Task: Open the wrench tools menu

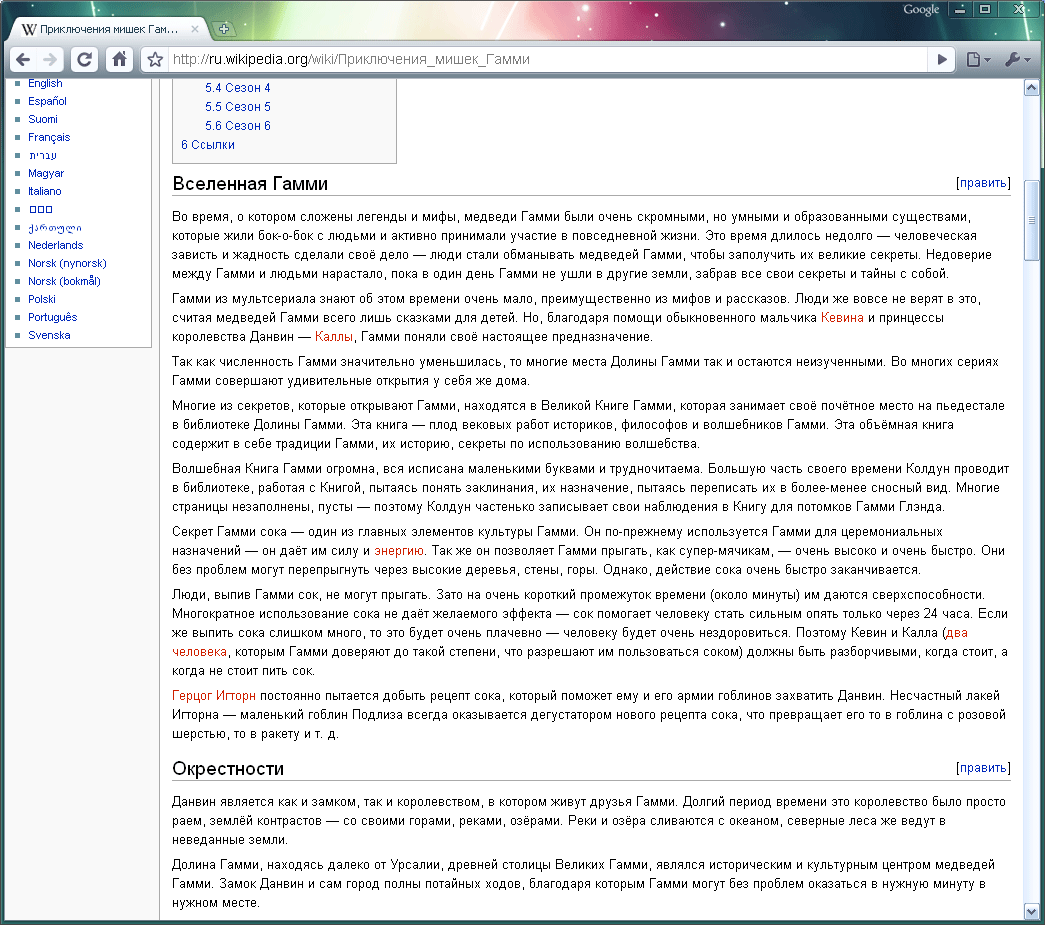Action: point(1017,59)
